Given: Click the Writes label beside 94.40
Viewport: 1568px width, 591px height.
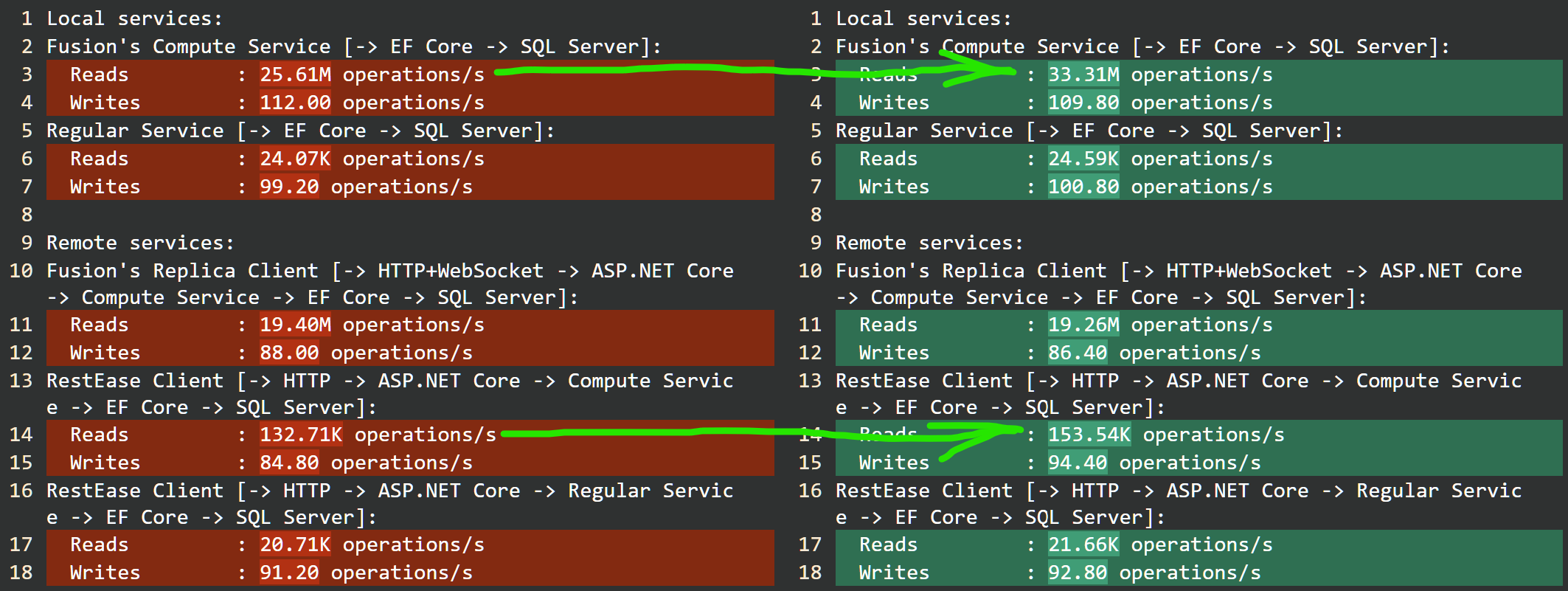Looking at the screenshot, I should tap(894, 463).
